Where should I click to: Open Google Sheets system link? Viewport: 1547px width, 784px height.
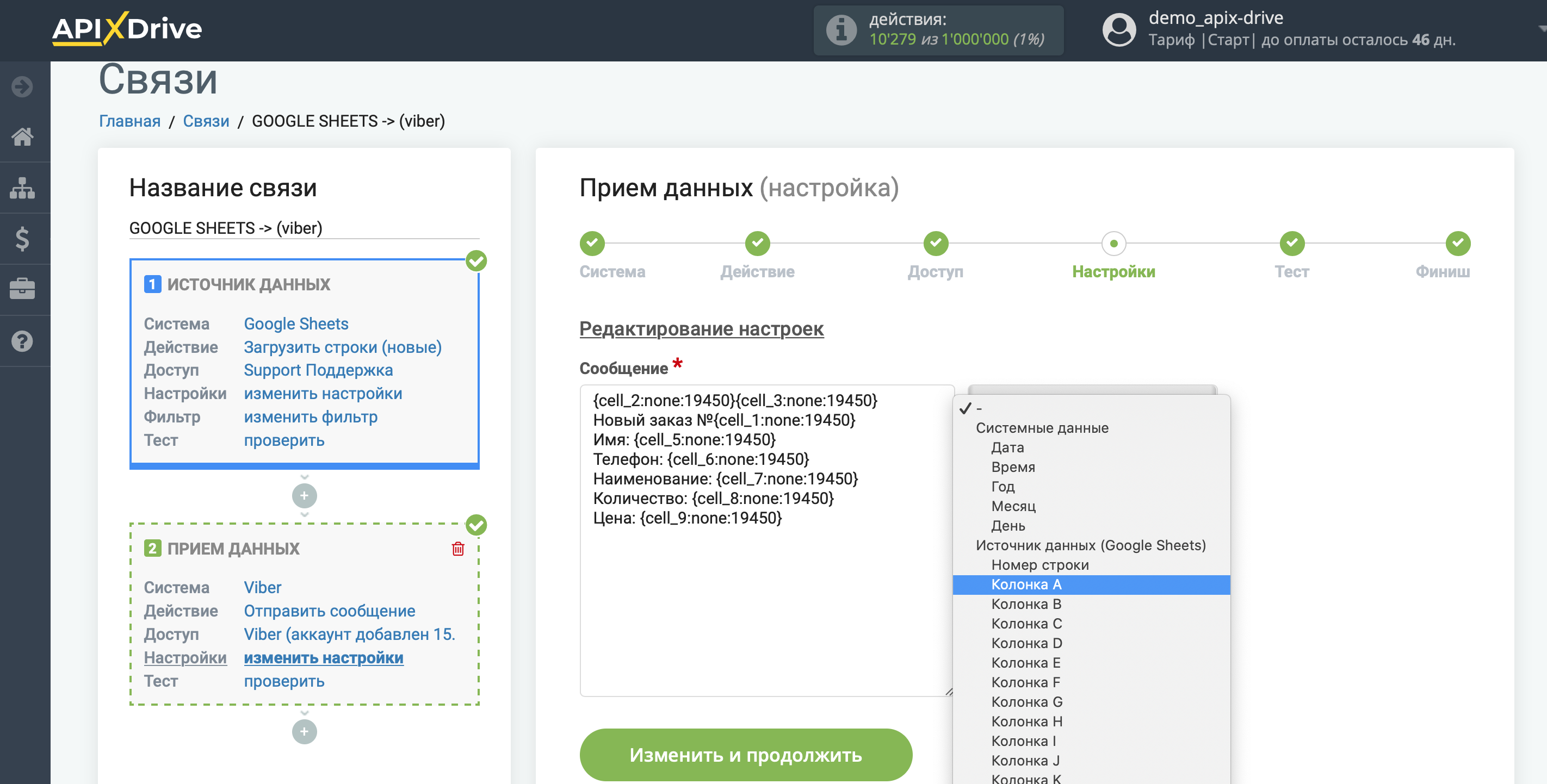(x=296, y=323)
